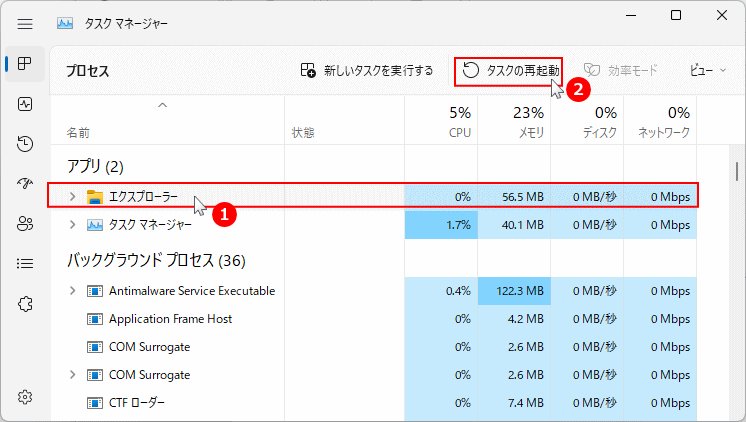Open the App history sidebar icon

25,144
